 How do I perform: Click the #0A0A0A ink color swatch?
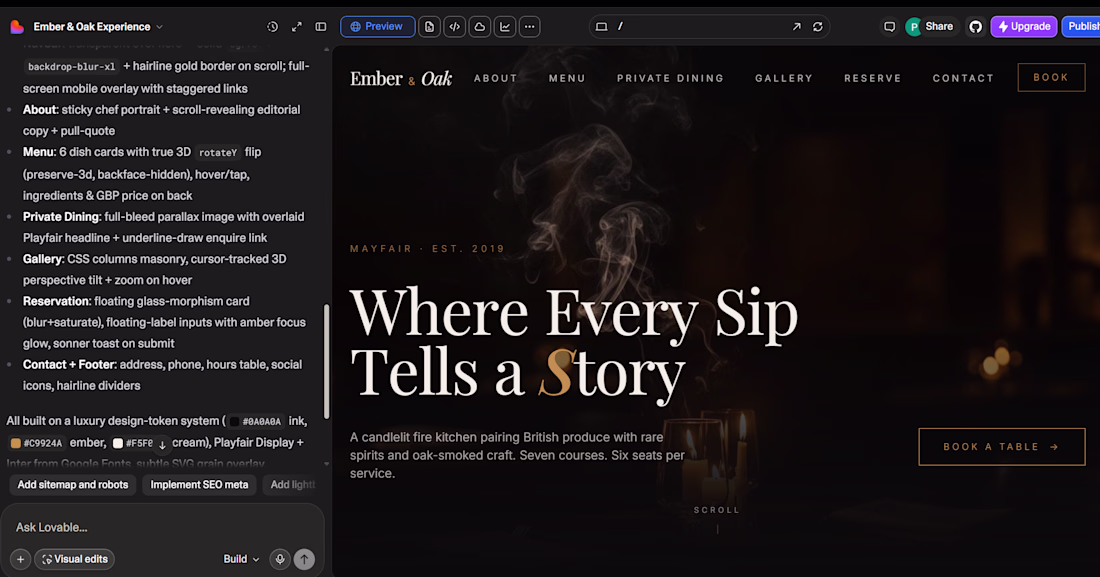[234, 421]
